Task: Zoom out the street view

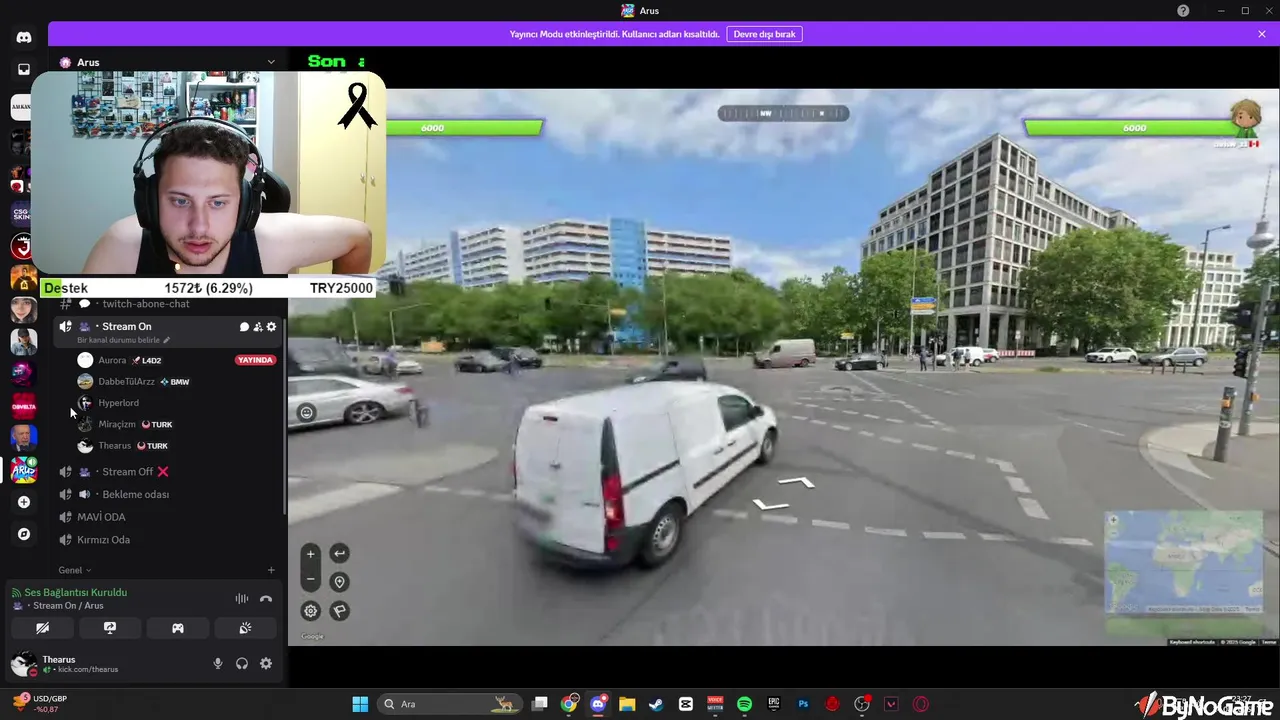Action: tap(310, 579)
